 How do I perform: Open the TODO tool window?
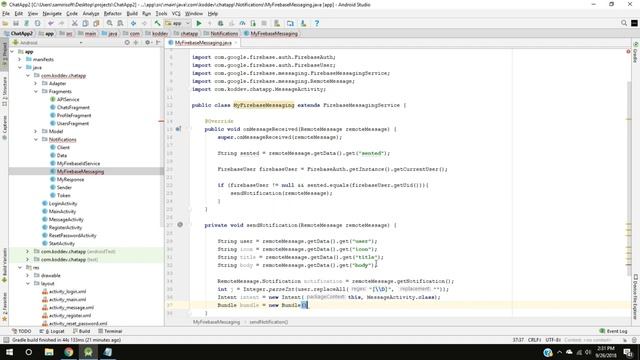tap(22, 331)
